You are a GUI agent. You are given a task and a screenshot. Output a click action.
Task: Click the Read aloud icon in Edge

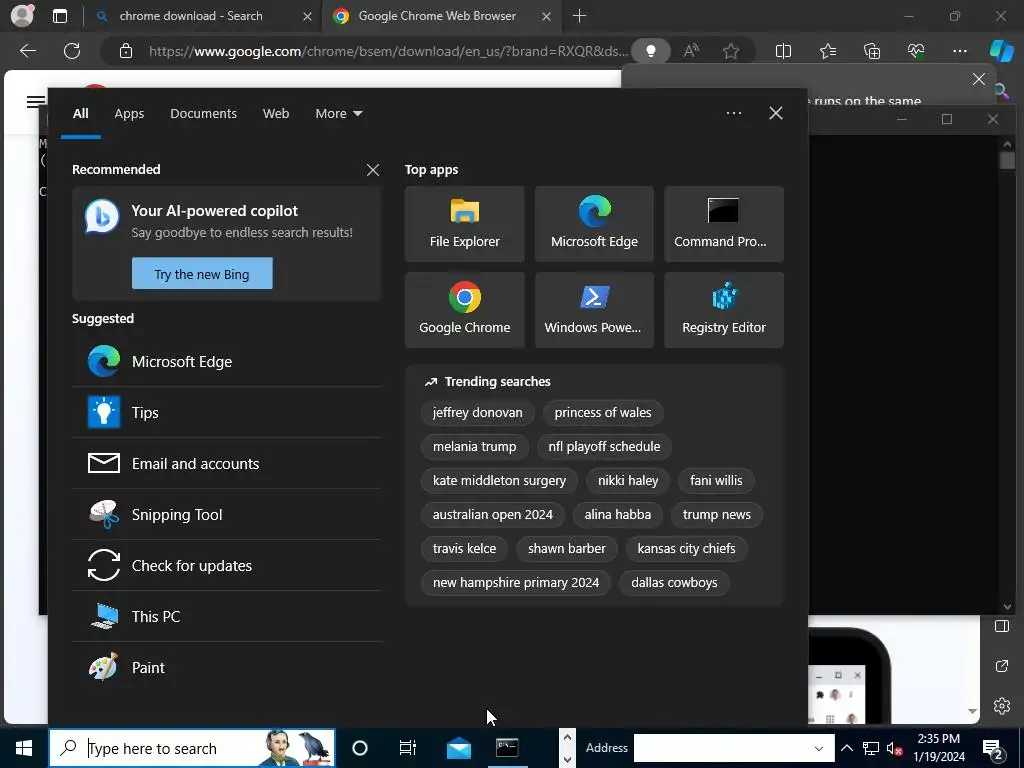coord(691,51)
